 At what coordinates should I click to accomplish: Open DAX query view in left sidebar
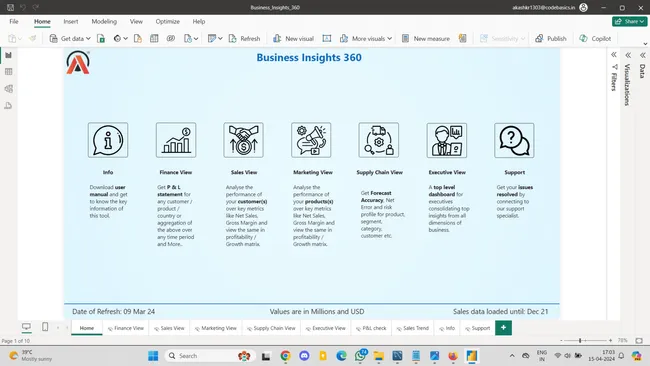pos(8,106)
